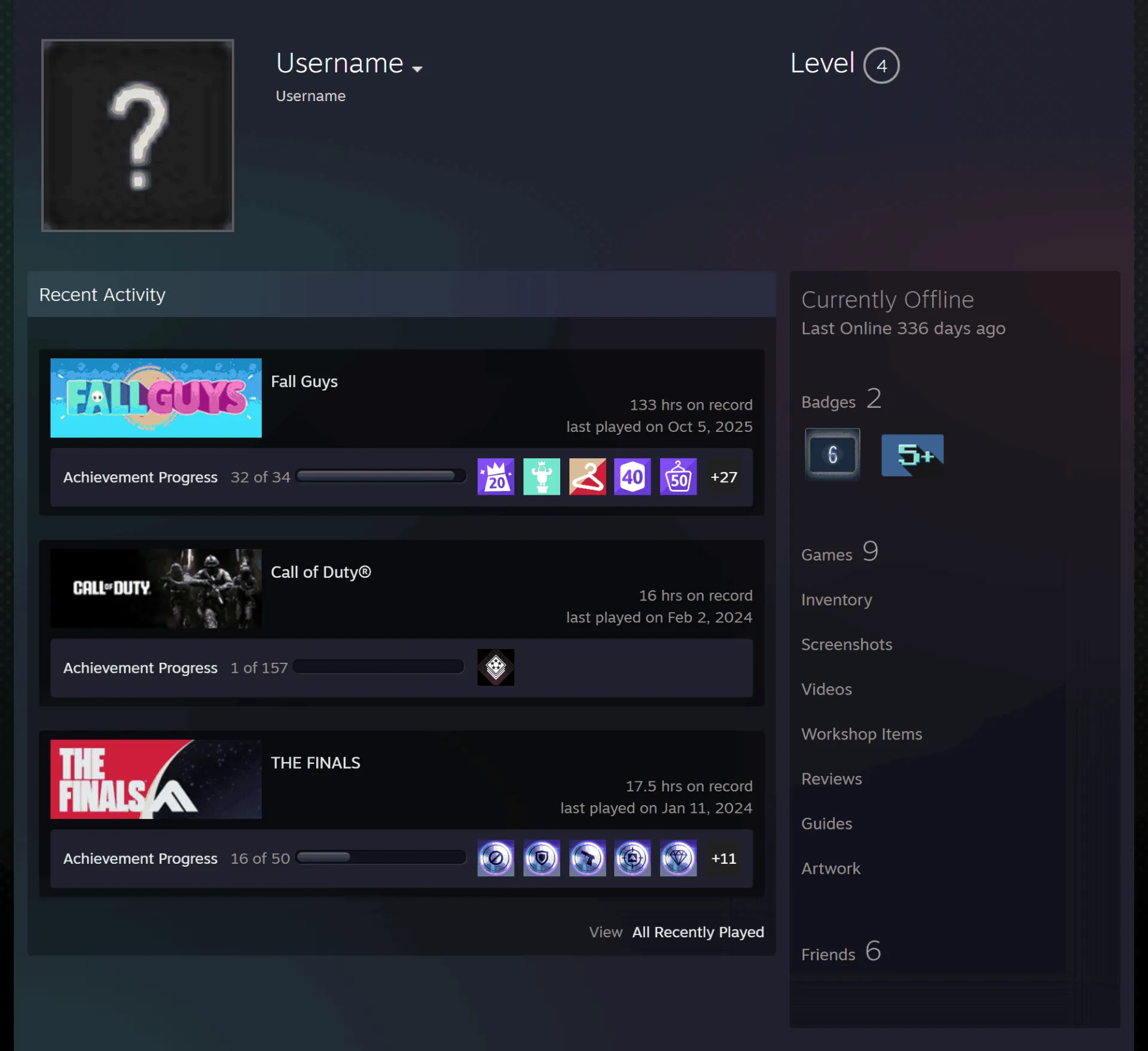Open the Call of Duty game banner
The height and width of the screenshot is (1051, 1148).
156,588
